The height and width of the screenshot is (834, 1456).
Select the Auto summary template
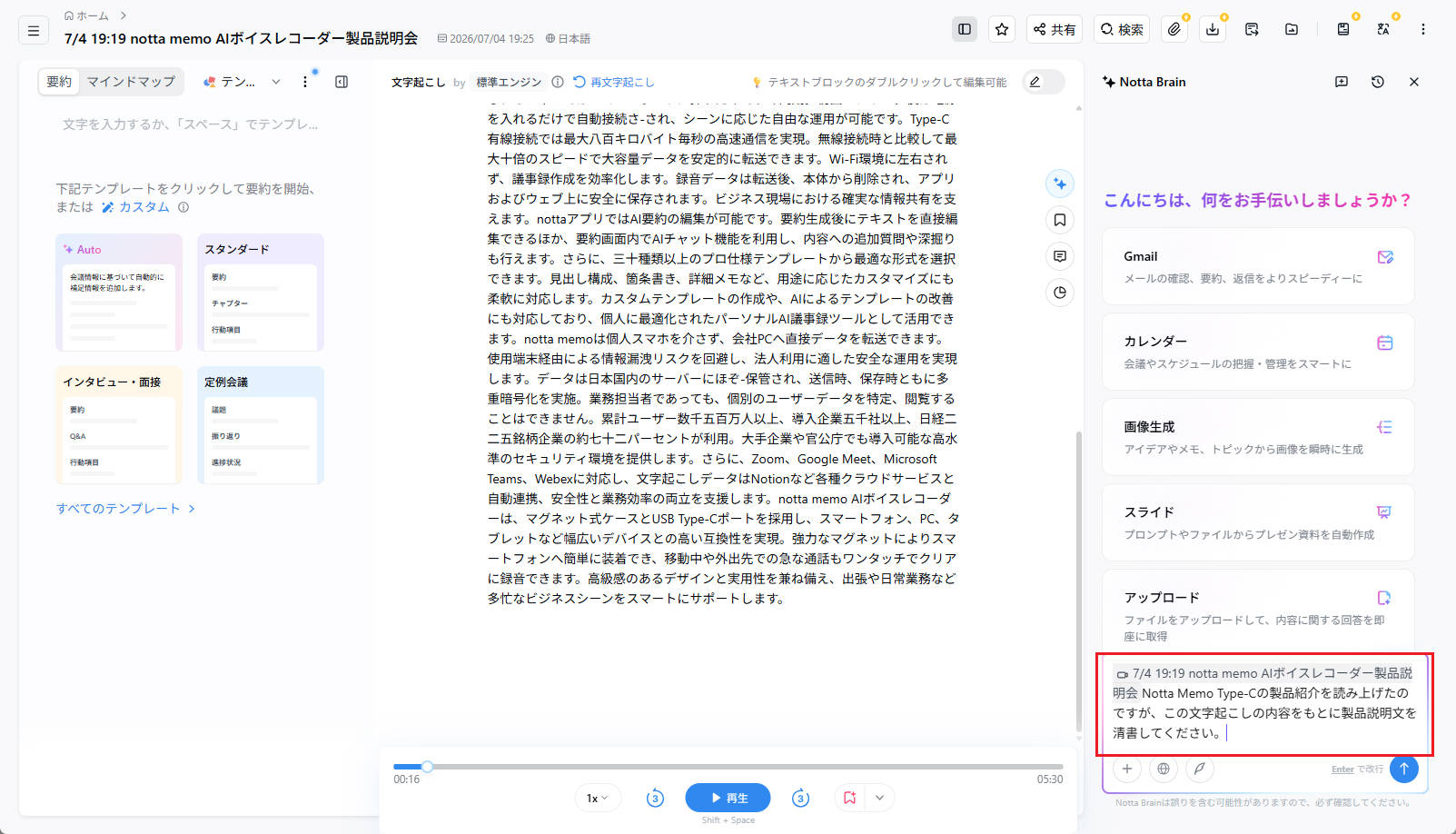click(x=119, y=293)
